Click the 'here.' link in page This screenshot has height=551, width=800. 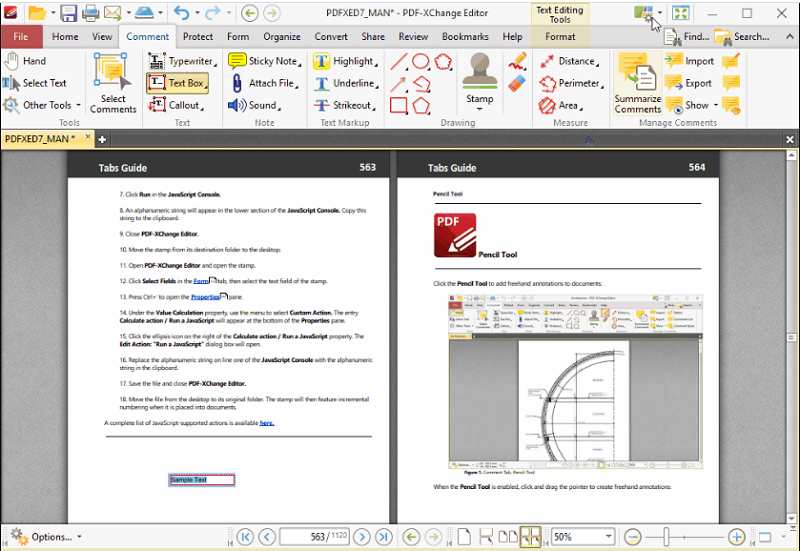point(266,423)
